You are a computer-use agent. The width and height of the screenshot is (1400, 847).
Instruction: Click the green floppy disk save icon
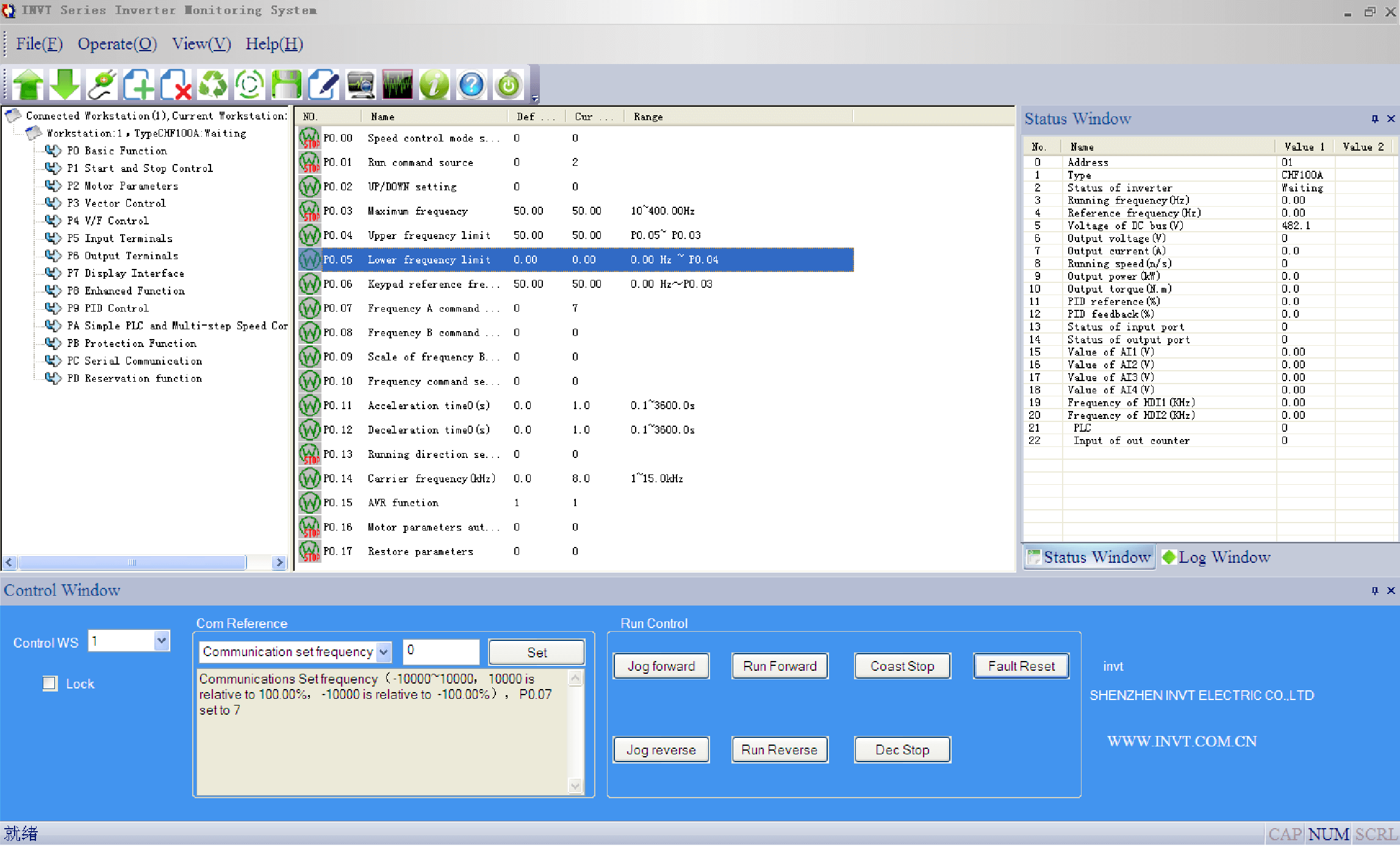pyautogui.click(x=286, y=84)
